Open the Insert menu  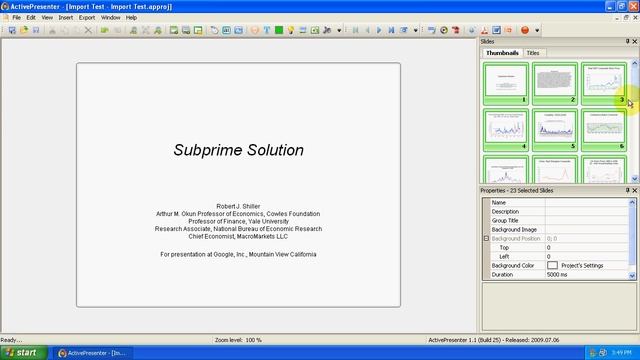66,18
